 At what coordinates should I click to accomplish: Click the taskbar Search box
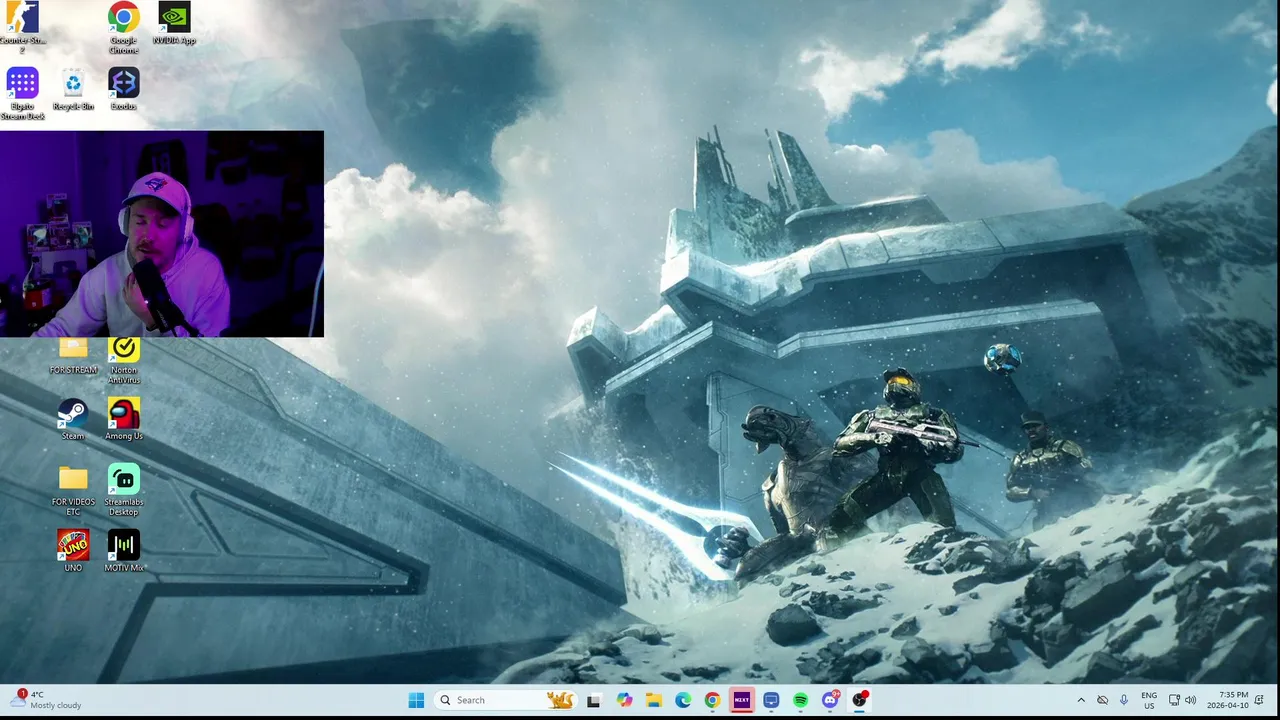(x=507, y=700)
